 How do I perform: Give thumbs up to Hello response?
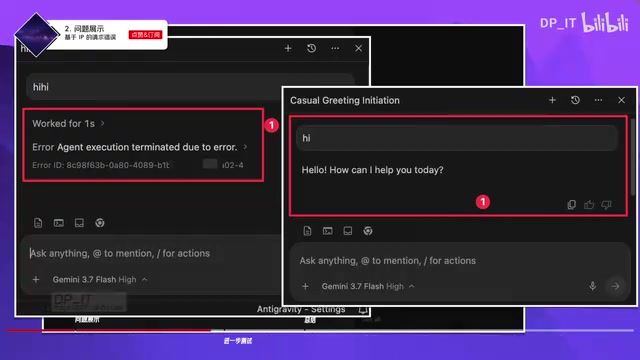pyautogui.click(x=589, y=204)
